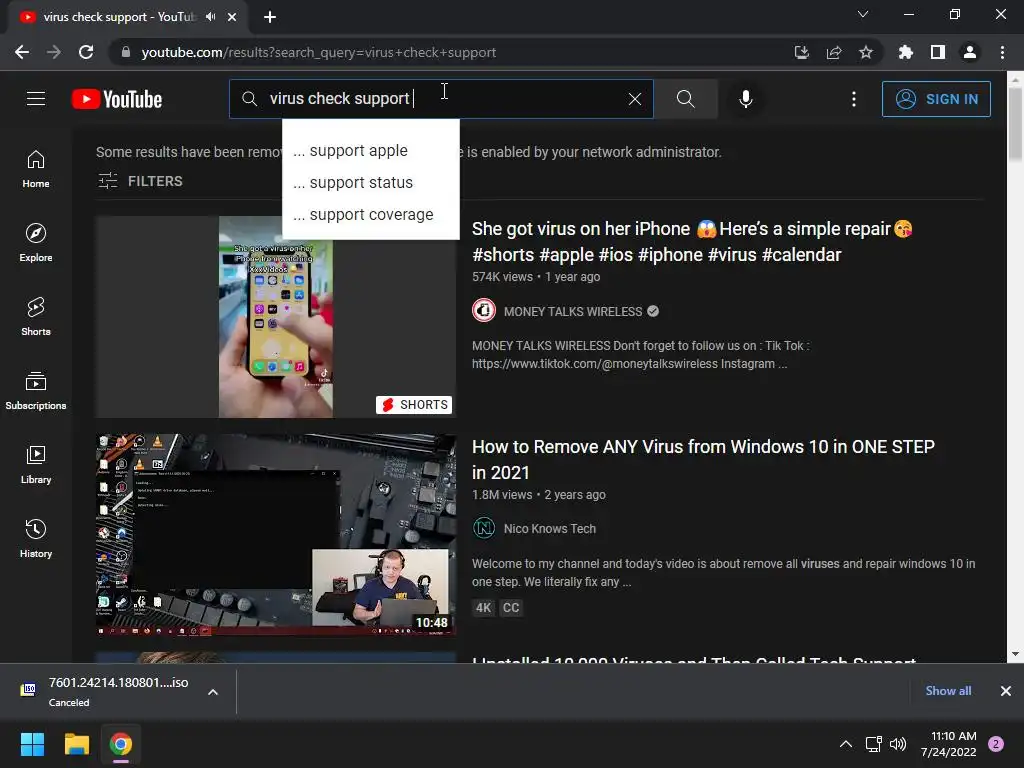Click Show all downloads

[x=948, y=691]
